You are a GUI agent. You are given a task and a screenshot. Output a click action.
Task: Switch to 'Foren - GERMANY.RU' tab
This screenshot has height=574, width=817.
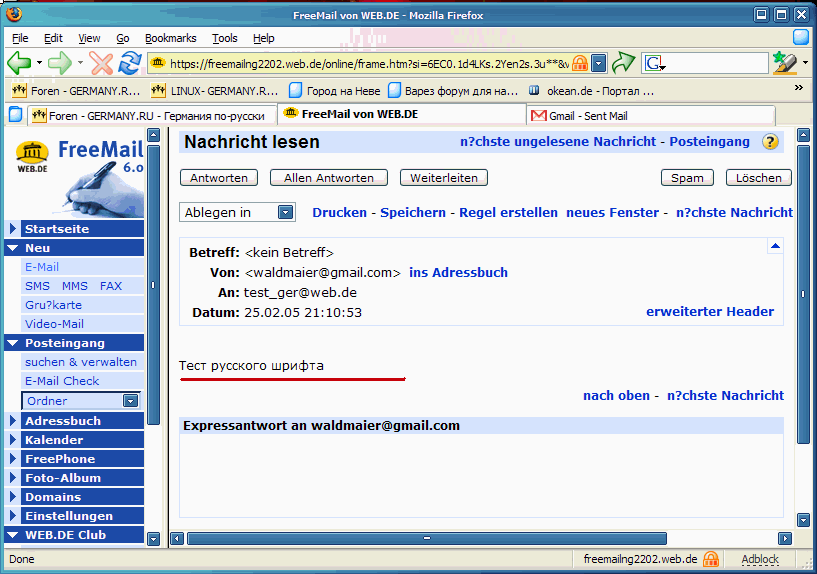151,116
